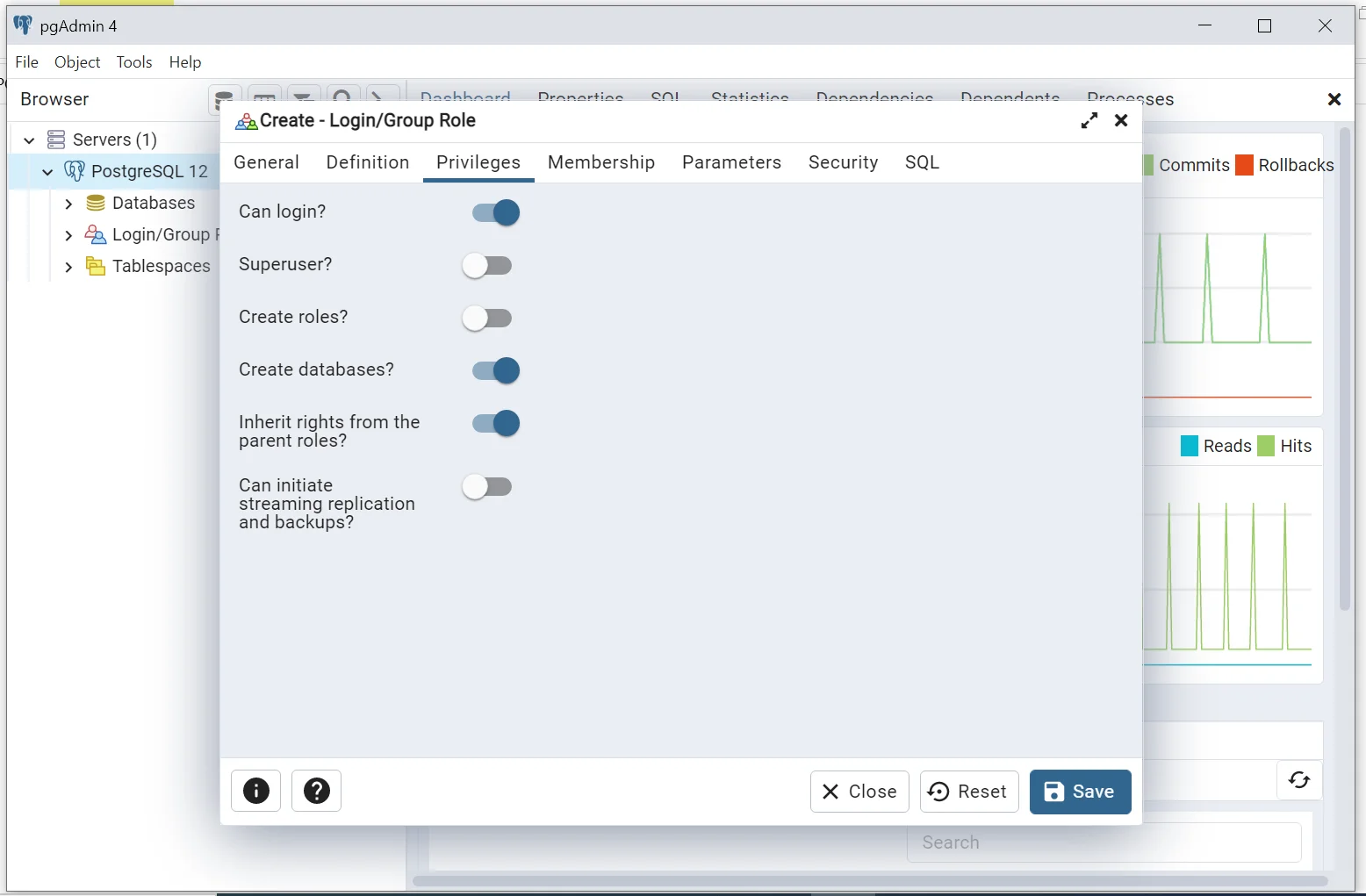Click the Databases stack icon
Screen dimensions: 1366x896
pos(96,203)
